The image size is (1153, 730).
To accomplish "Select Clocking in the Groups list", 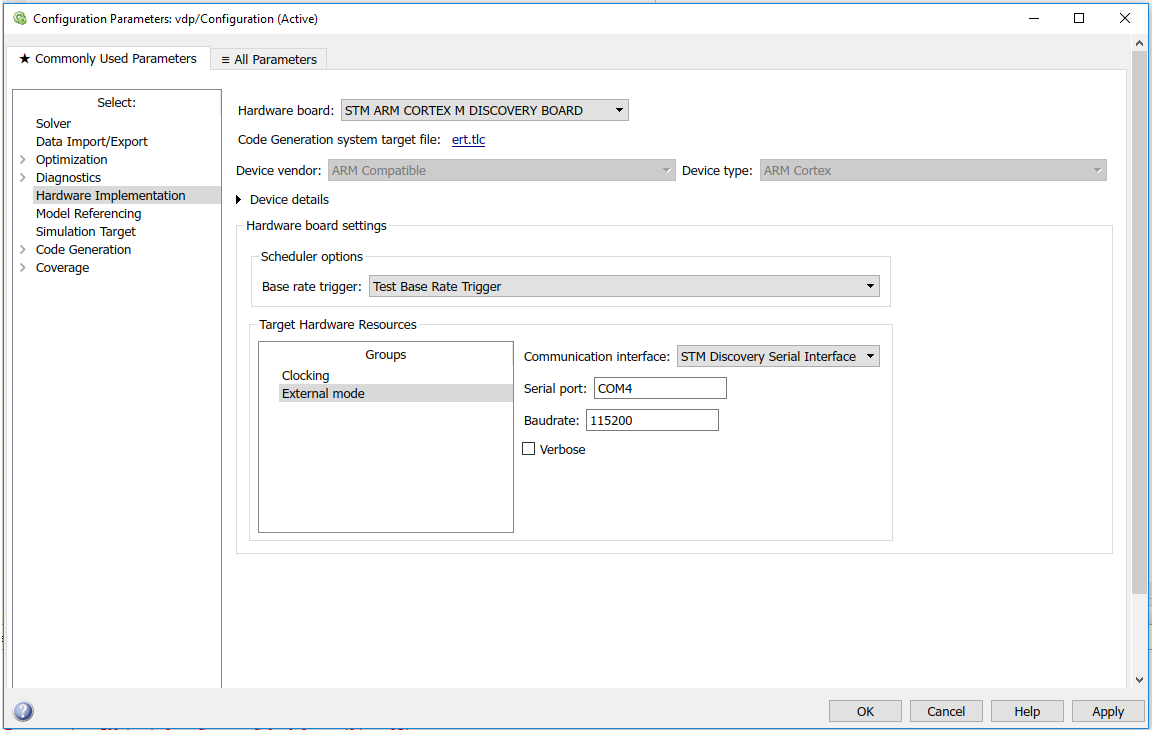I will click(305, 376).
